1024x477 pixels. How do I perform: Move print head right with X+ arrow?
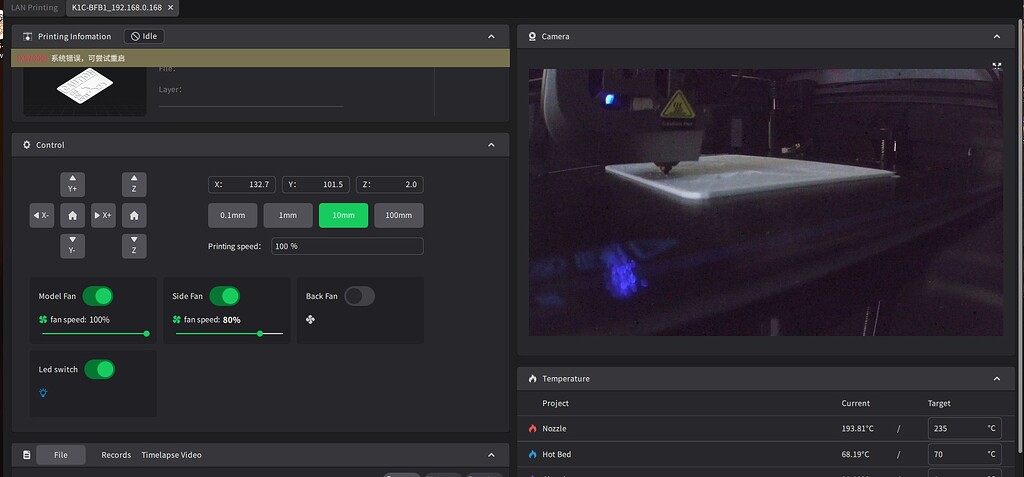point(103,215)
